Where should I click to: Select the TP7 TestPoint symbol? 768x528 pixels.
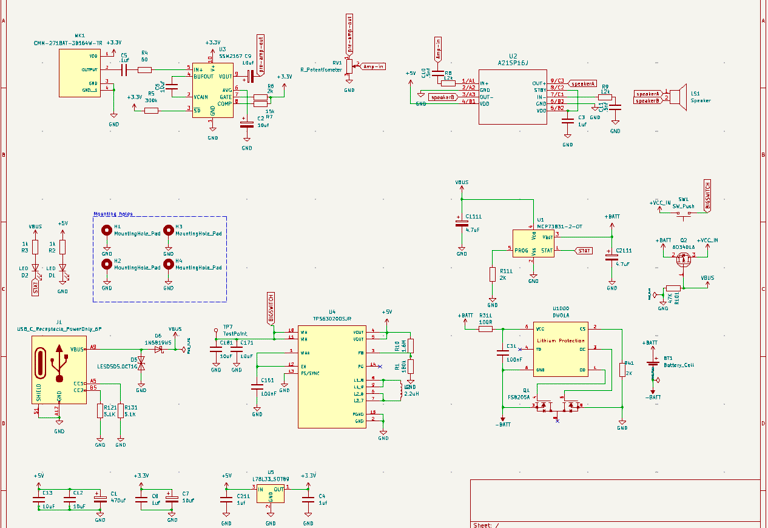tap(216, 333)
